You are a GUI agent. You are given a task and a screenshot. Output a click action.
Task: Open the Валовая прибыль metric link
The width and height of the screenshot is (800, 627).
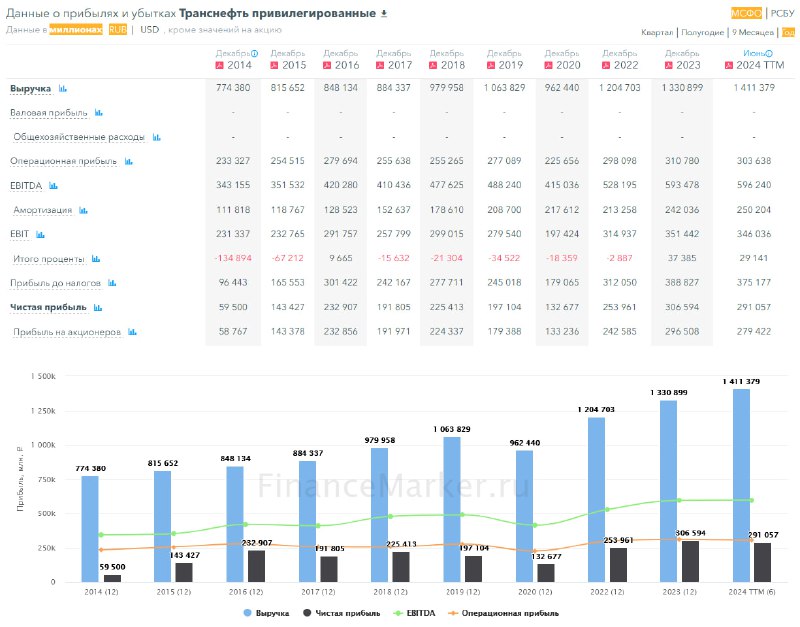[x=48, y=113]
